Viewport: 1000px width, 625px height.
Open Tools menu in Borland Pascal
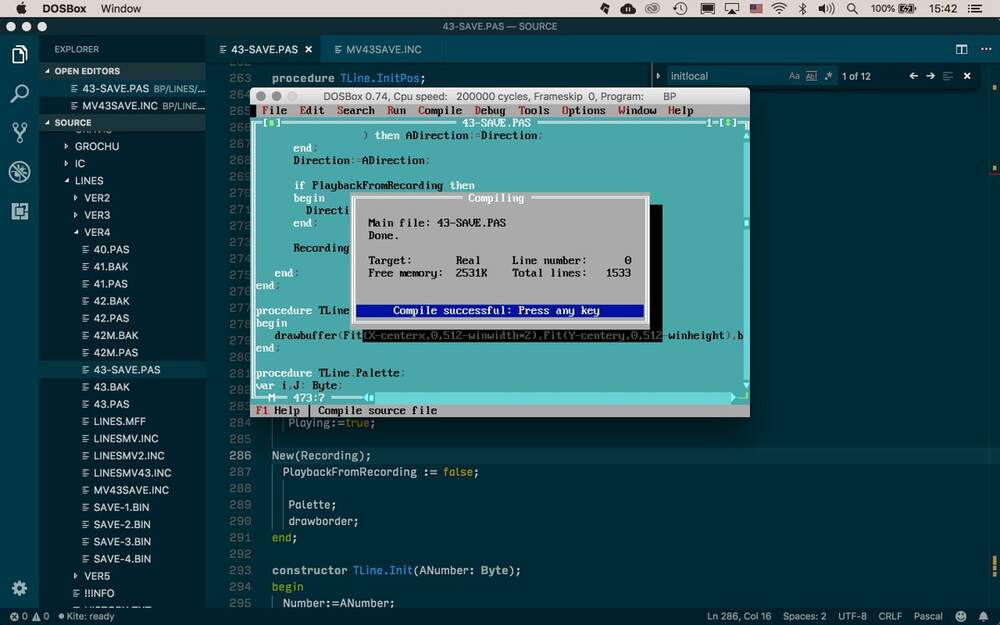pyautogui.click(x=534, y=110)
